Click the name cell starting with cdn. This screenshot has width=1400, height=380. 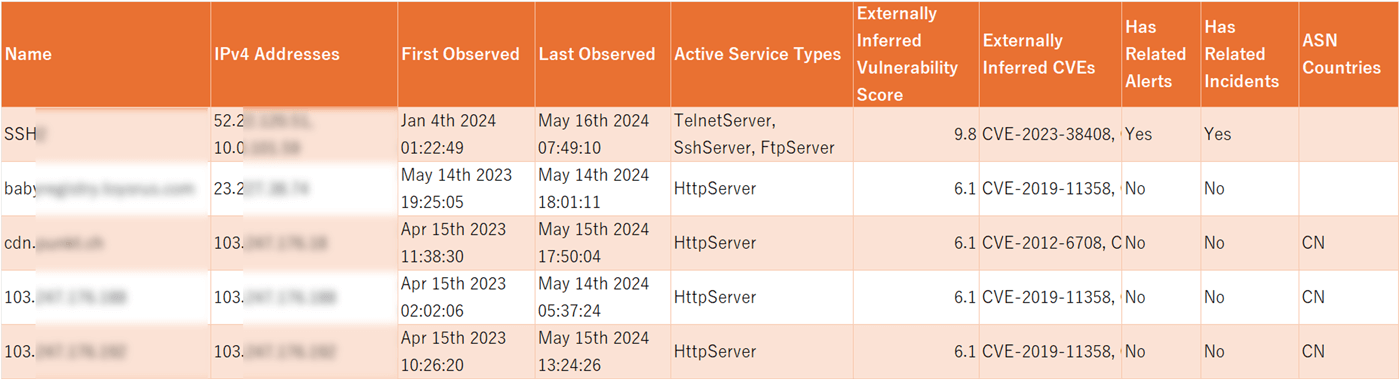(x=105, y=243)
